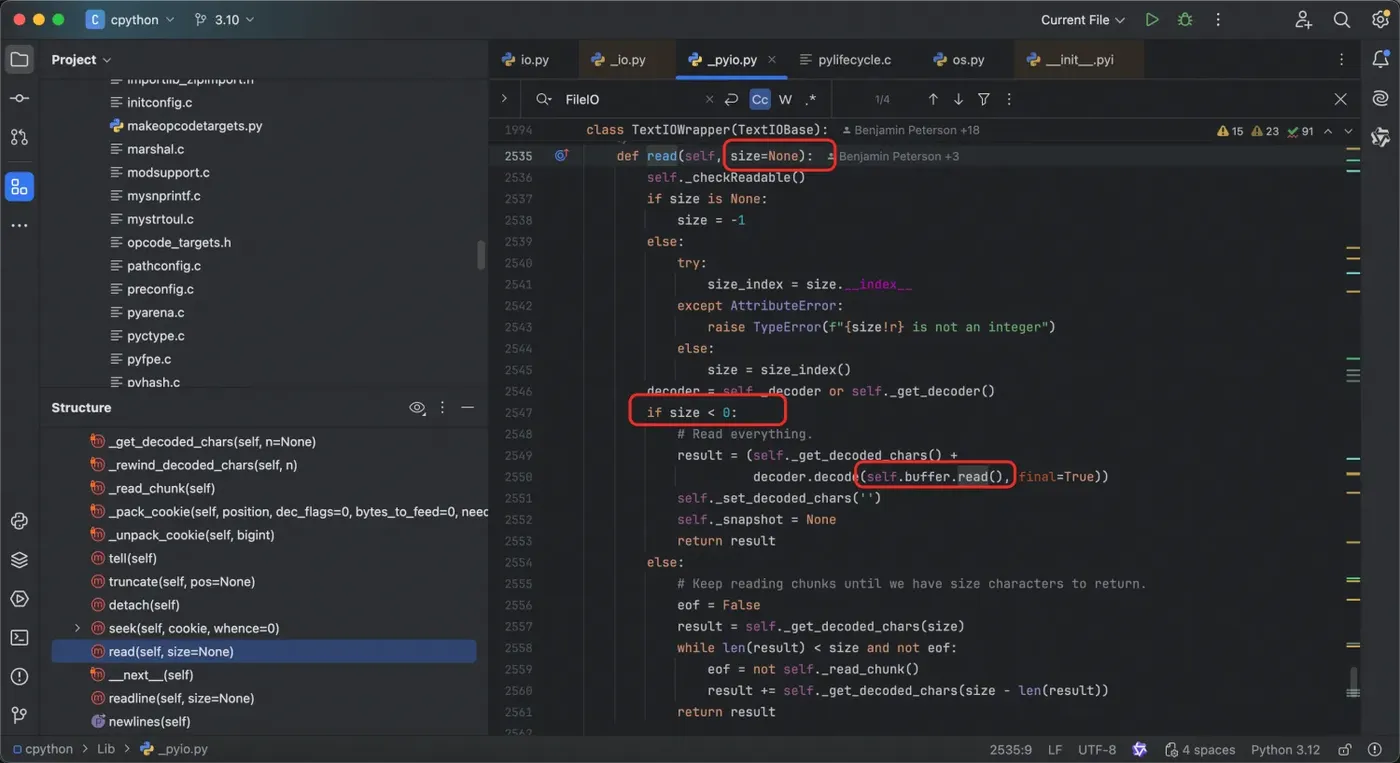Jump to next highlighted problem arrow
The width and height of the screenshot is (1400, 763).
click(1349, 131)
